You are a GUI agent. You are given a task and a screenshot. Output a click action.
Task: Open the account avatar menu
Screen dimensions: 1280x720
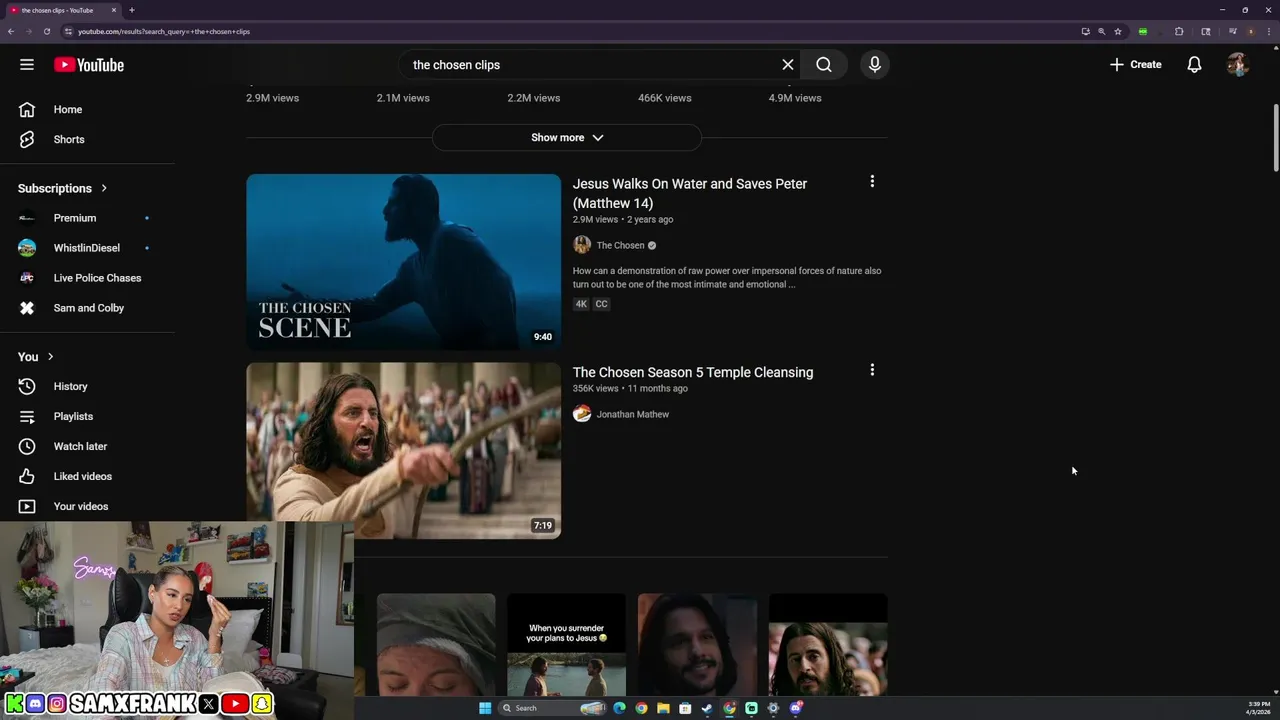point(1238,65)
